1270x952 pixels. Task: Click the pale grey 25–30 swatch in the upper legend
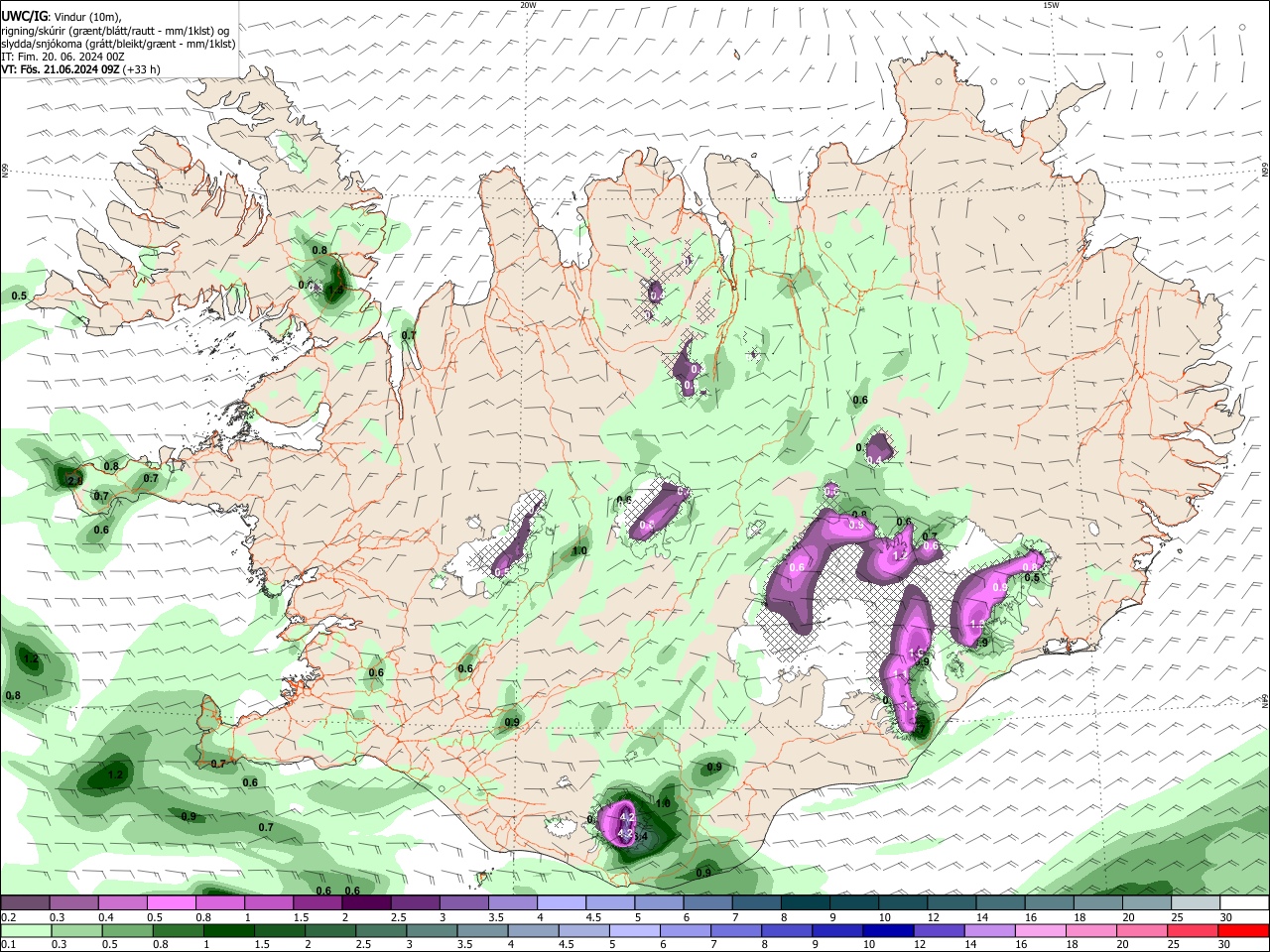(1196, 903)
